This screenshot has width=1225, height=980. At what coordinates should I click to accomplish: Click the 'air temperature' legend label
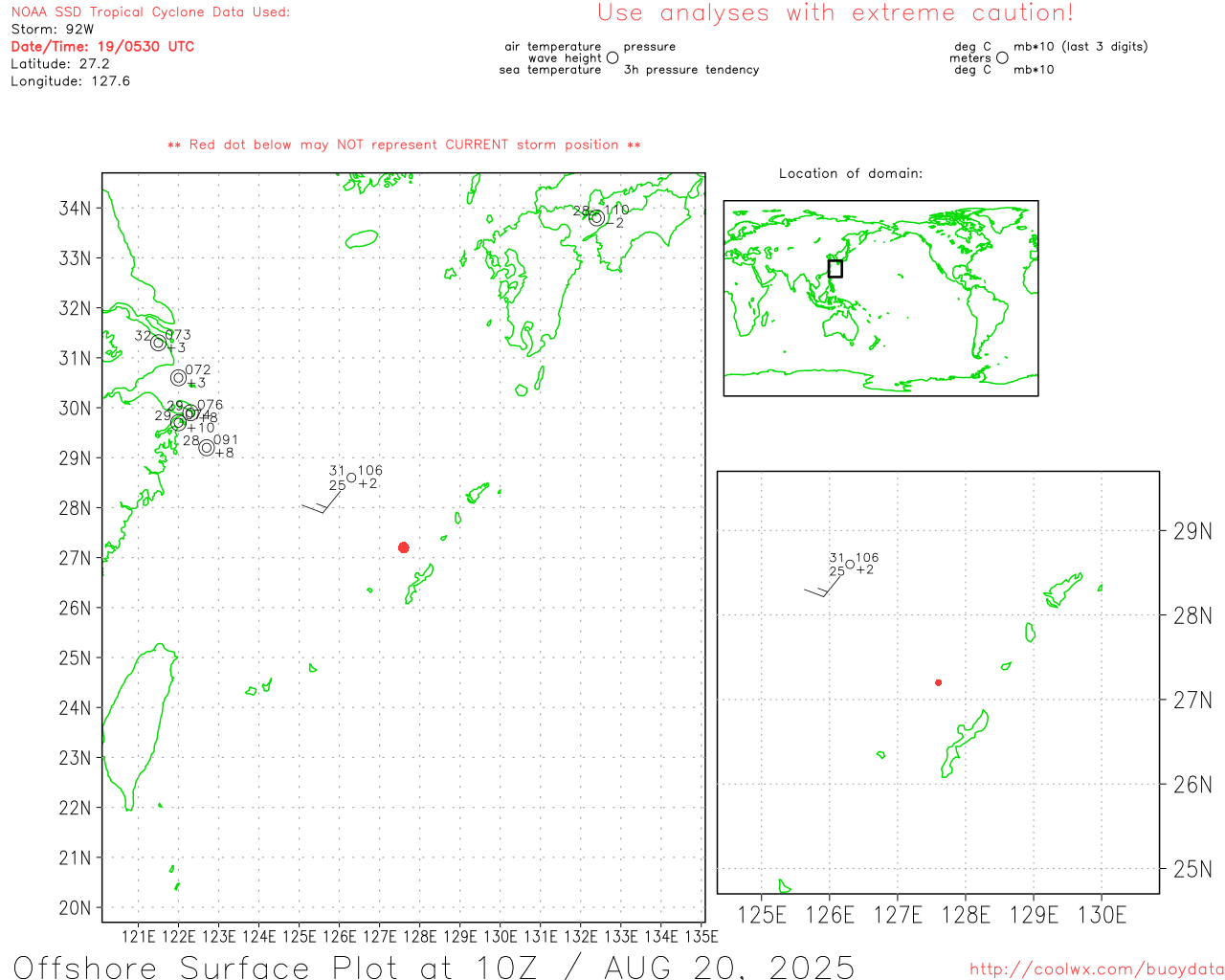point(553,47)
